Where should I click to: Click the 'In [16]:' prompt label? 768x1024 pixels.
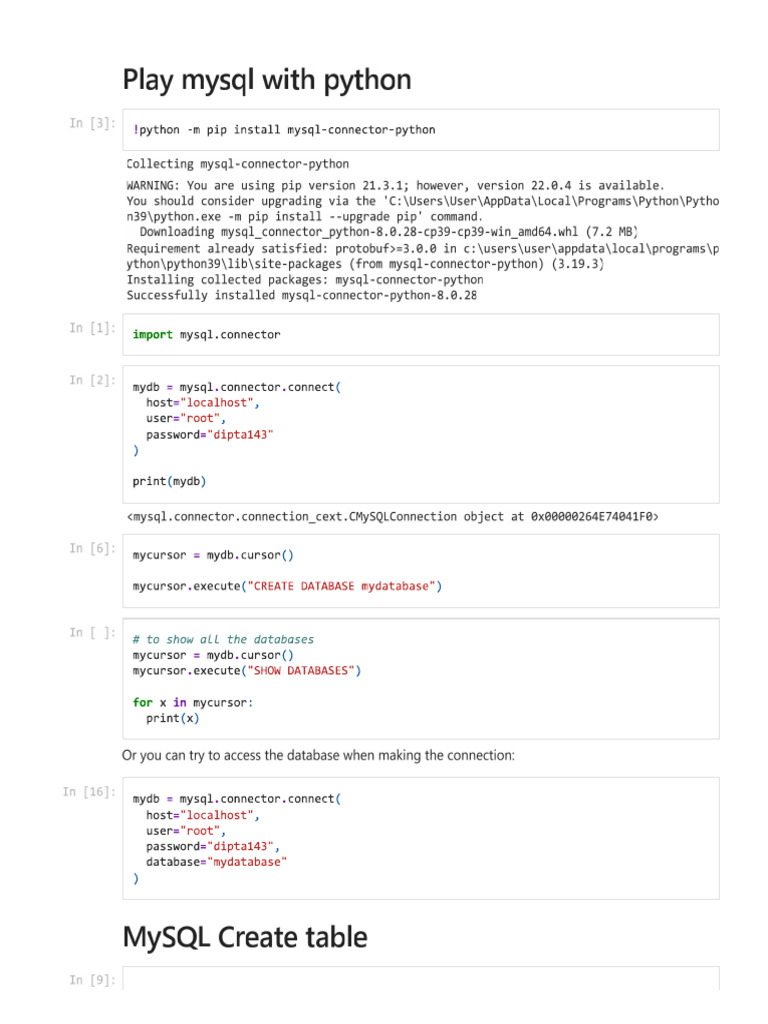89,792
